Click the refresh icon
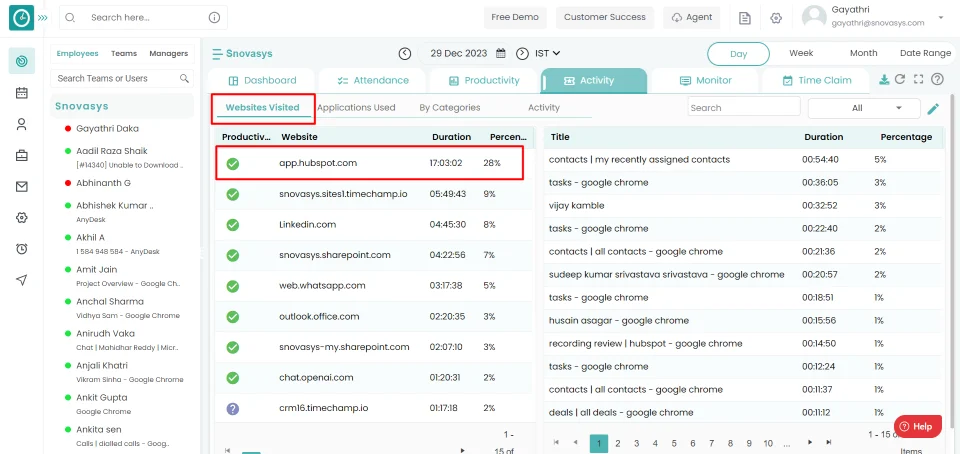 900,80
